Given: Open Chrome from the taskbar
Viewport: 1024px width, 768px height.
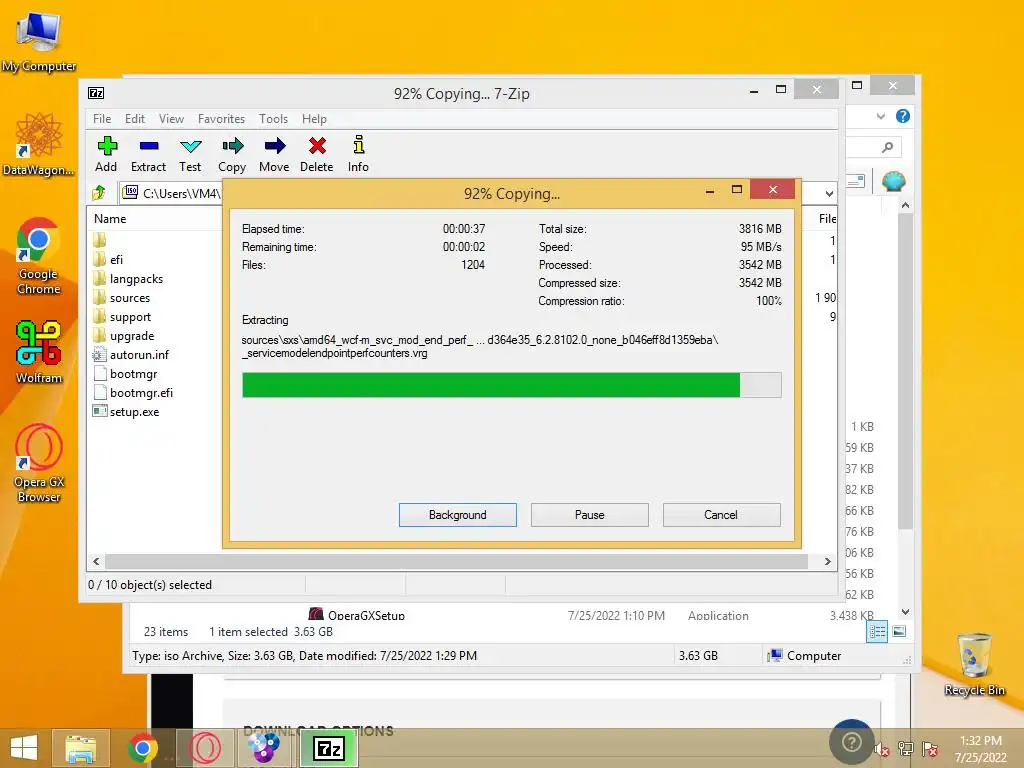Looking at the screenshot, I should pos(142,748).
